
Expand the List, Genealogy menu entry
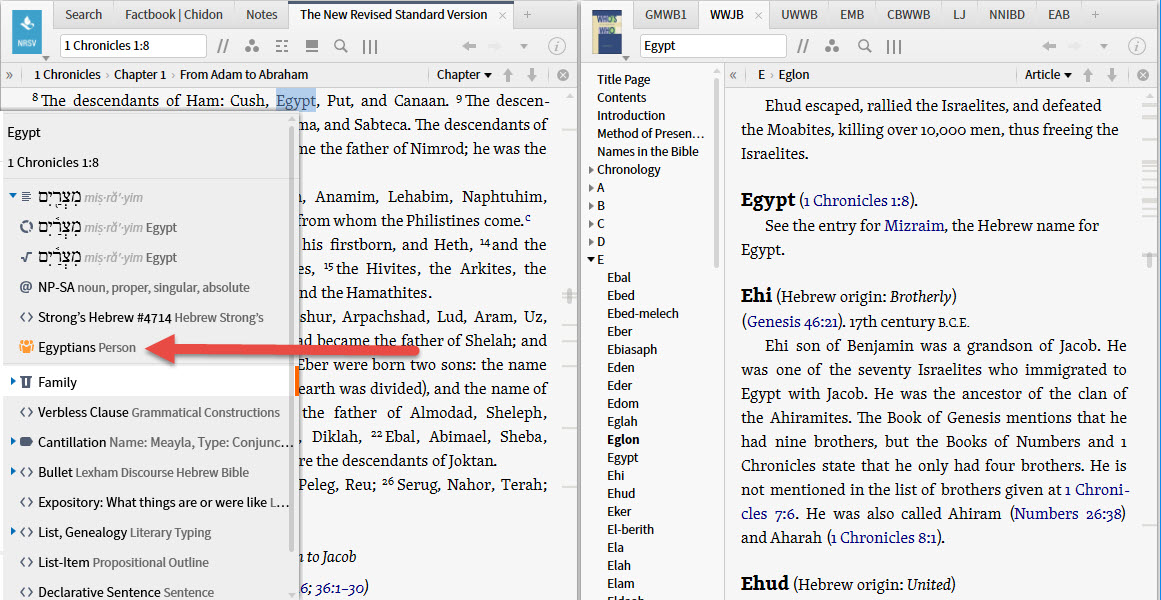coord(13,532)
